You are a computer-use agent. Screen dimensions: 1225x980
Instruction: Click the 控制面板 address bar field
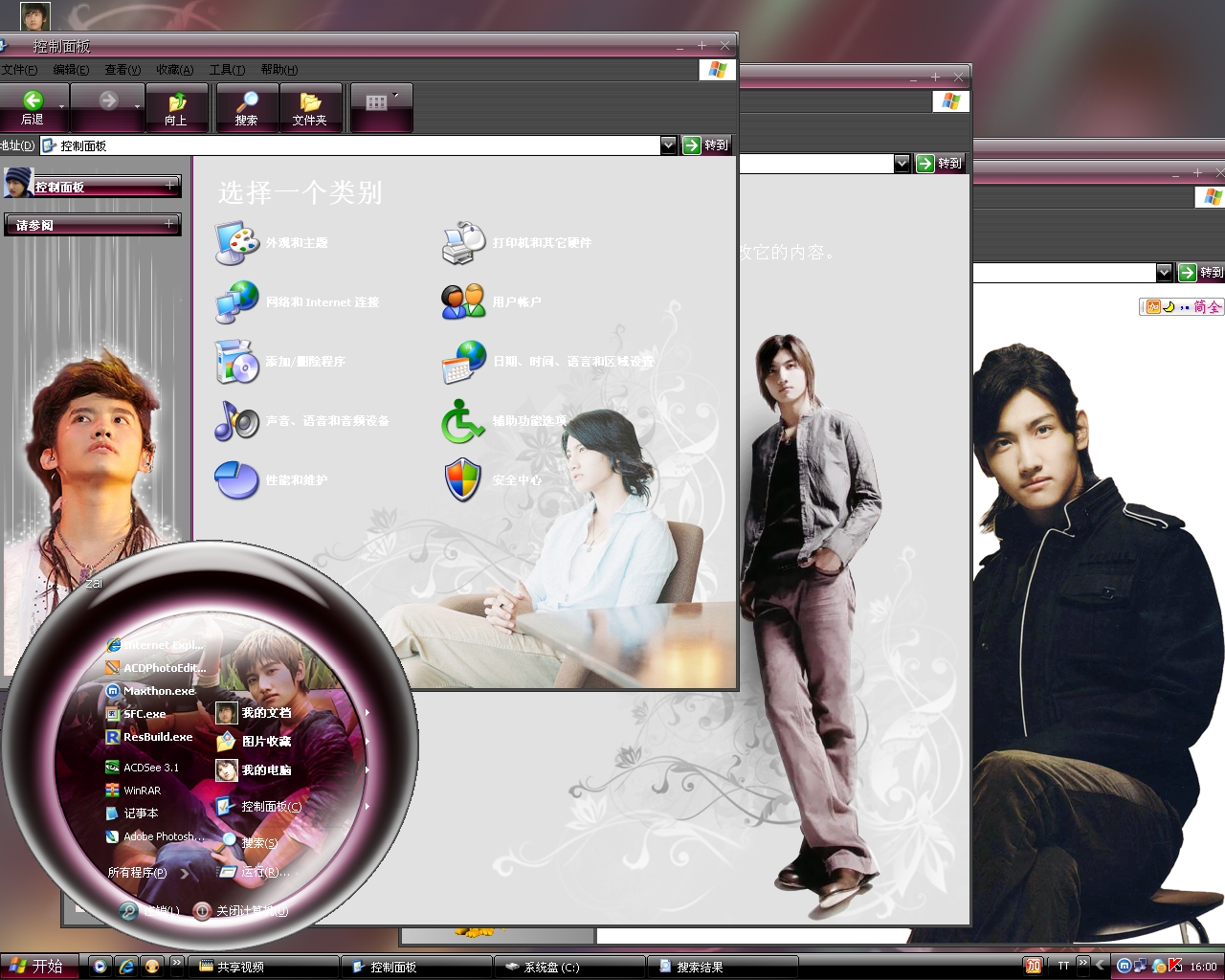pyautogui.click(x=350, y=145)
